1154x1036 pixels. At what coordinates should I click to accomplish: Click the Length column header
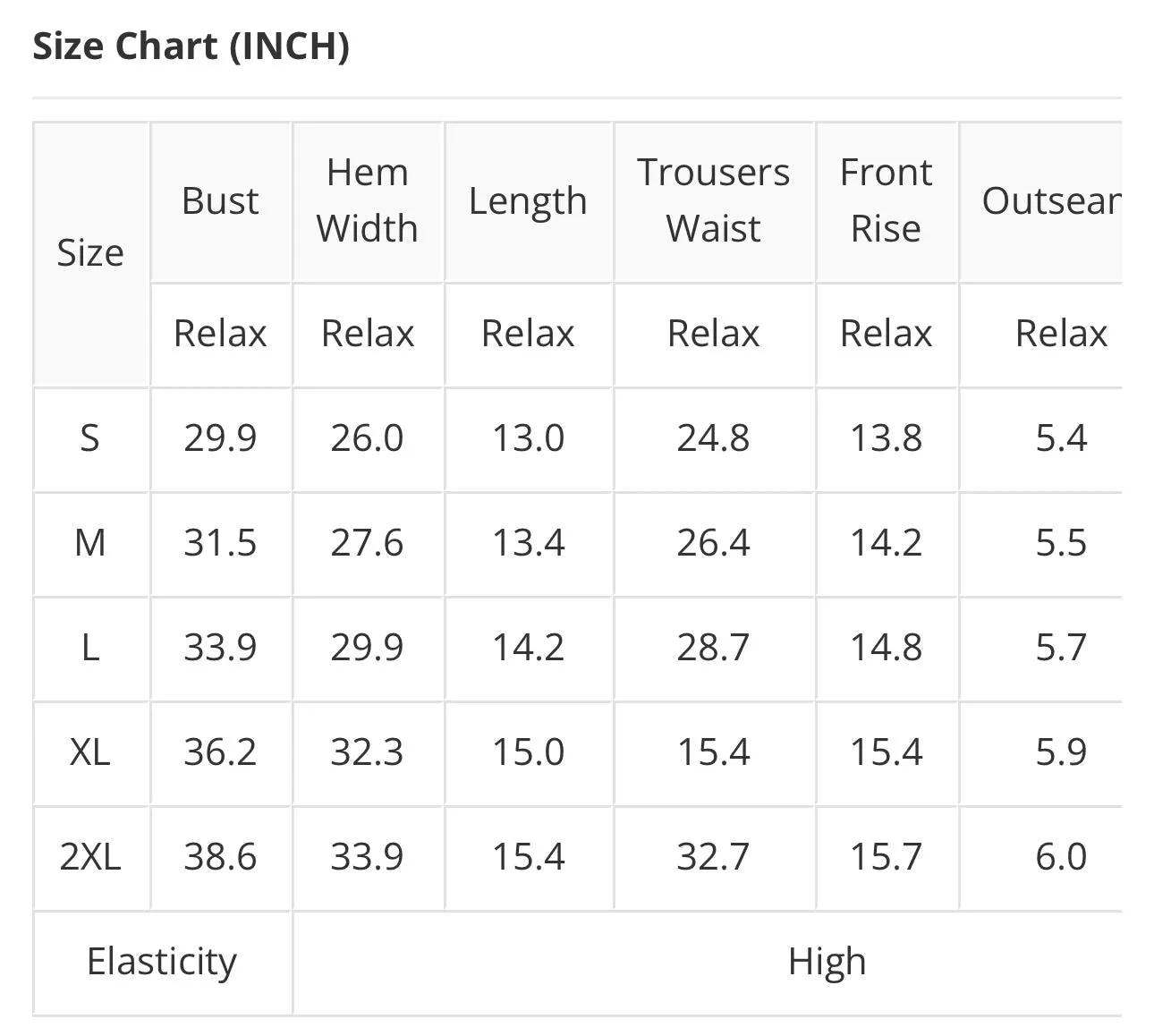click(528, 201)
